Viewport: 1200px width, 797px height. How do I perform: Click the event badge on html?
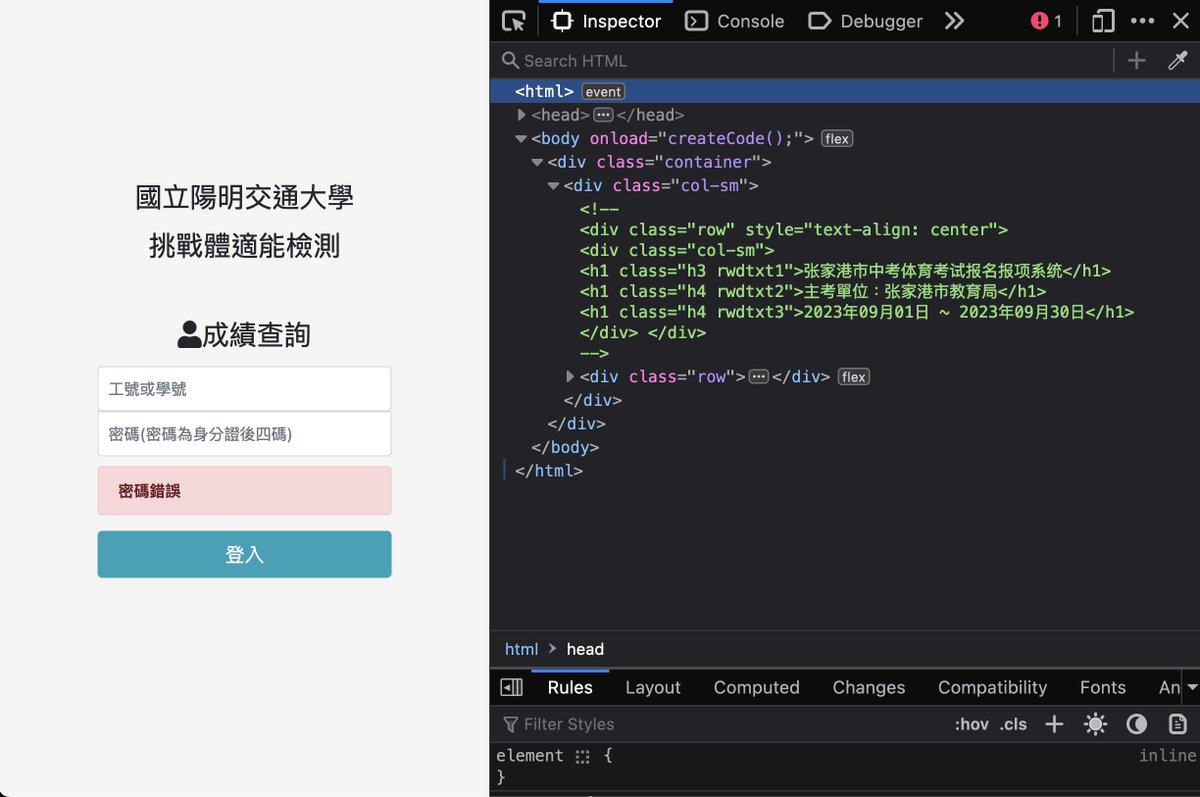pos(603,92)
